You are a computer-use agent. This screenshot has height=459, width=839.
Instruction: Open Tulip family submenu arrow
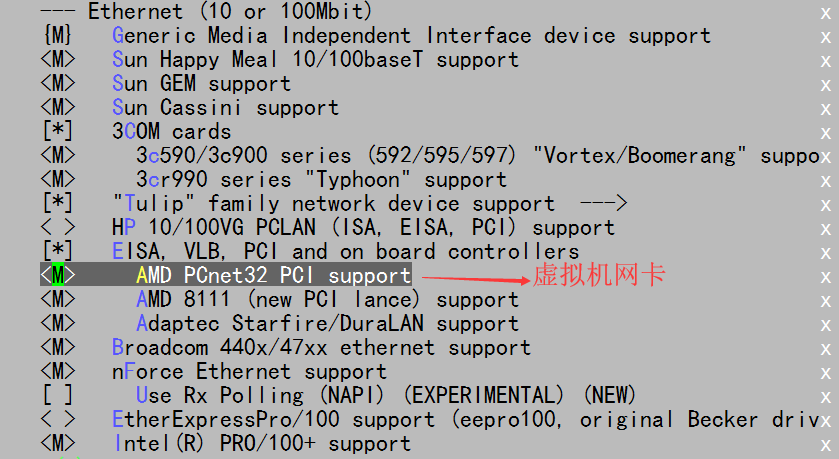[x=604, y=203]
